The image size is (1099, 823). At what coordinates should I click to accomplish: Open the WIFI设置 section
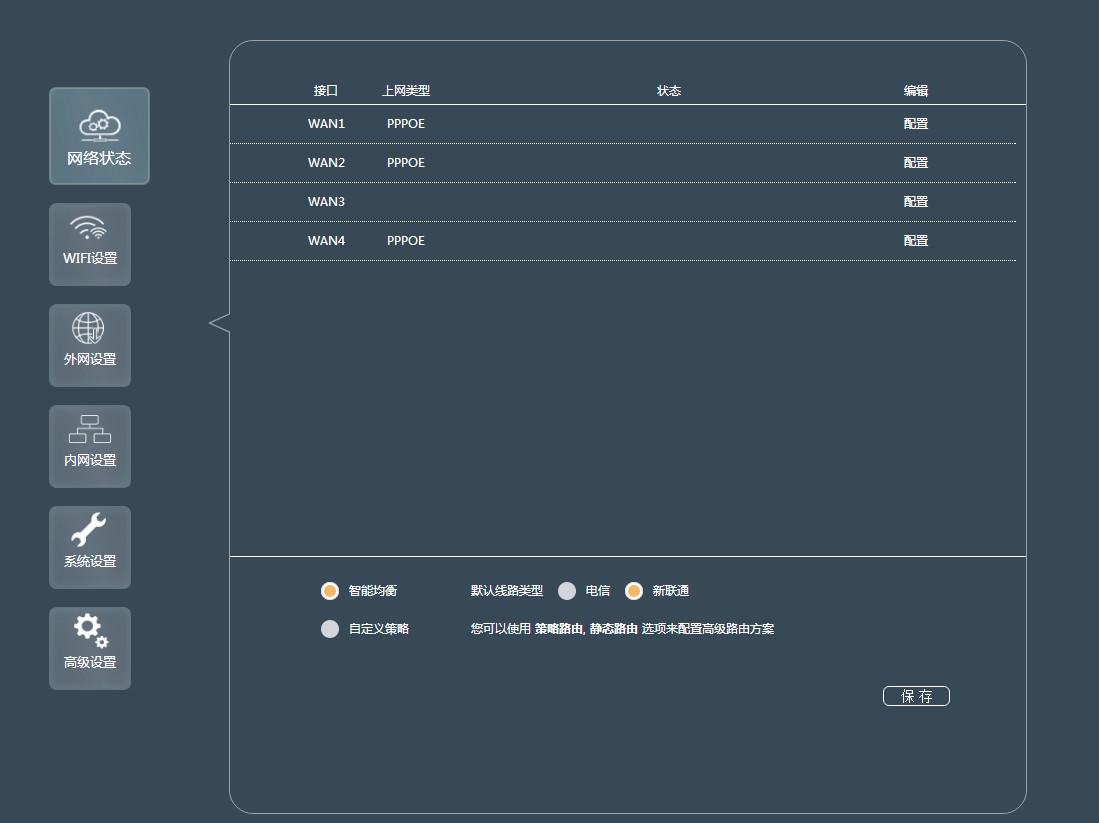coord(89,244)
